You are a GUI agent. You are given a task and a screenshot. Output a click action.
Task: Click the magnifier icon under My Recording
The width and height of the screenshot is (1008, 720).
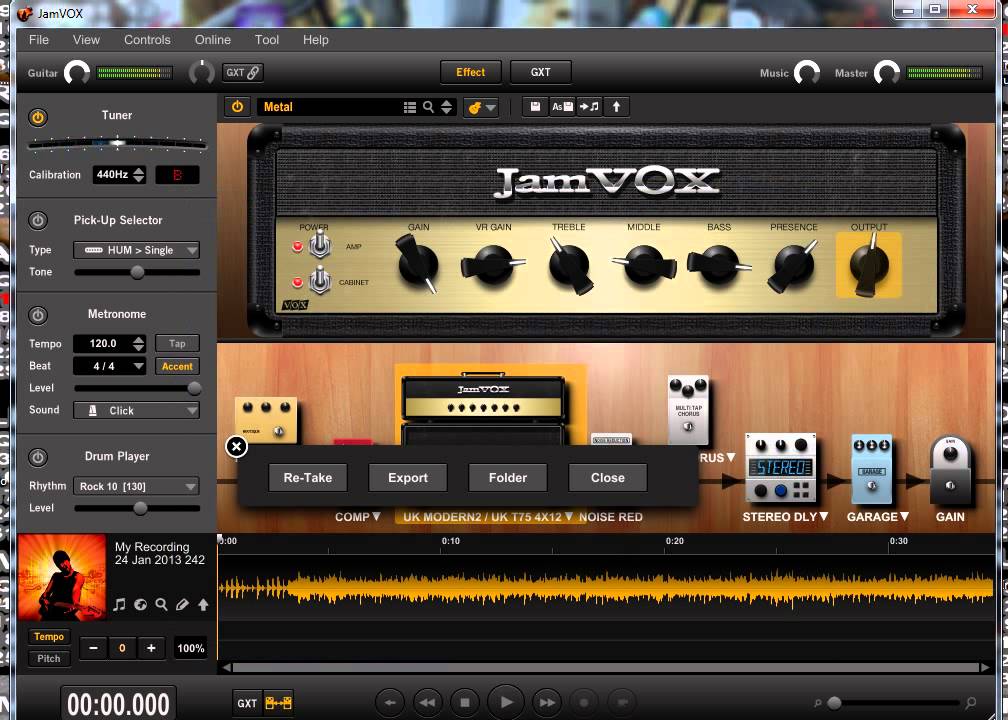click(x=161, y=604)
